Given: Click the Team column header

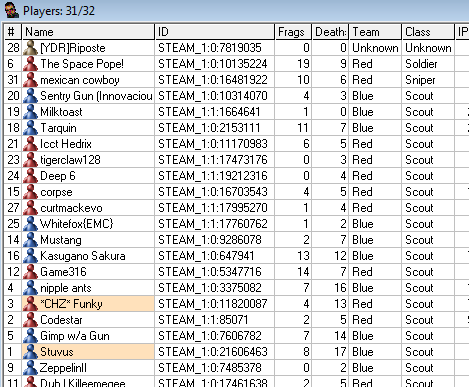Looking at the screenshot, I should click(375, 32).
